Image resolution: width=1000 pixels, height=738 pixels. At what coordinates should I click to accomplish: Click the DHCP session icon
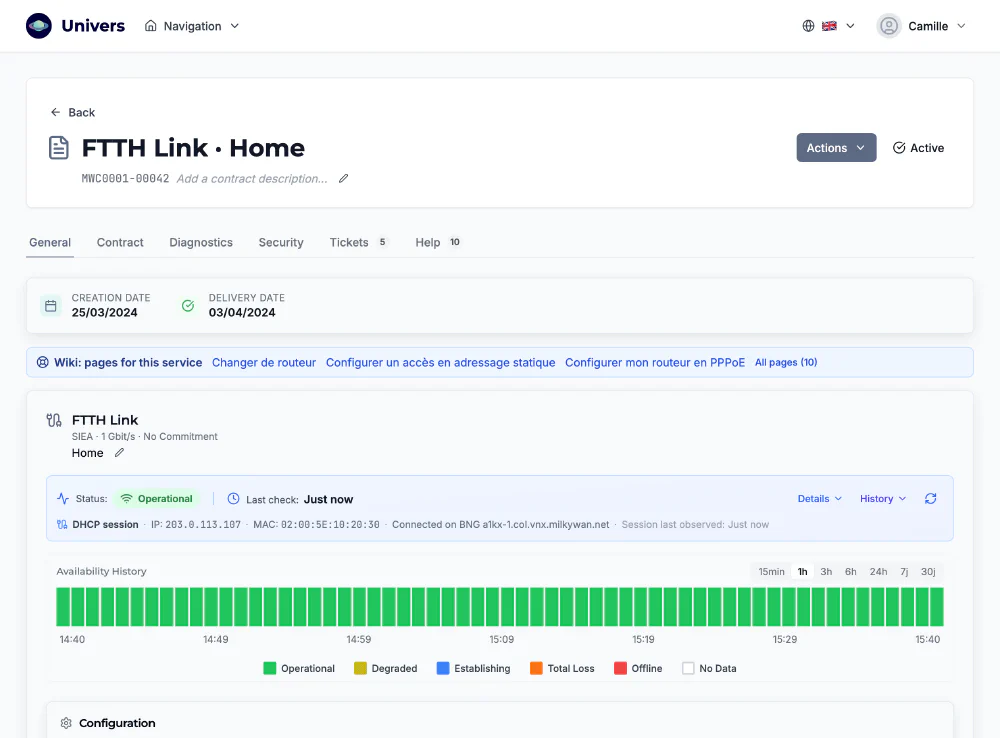pos(62,524)
